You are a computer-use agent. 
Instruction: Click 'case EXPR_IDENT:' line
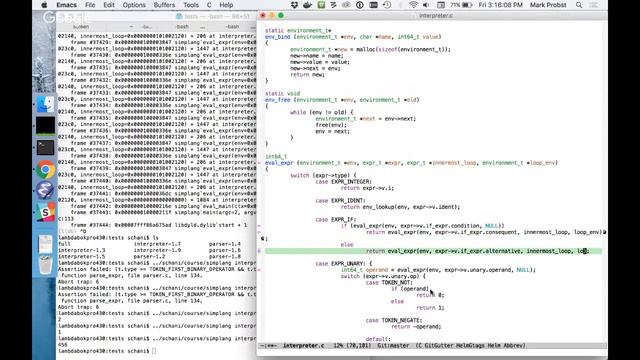(x=340, y=200)
